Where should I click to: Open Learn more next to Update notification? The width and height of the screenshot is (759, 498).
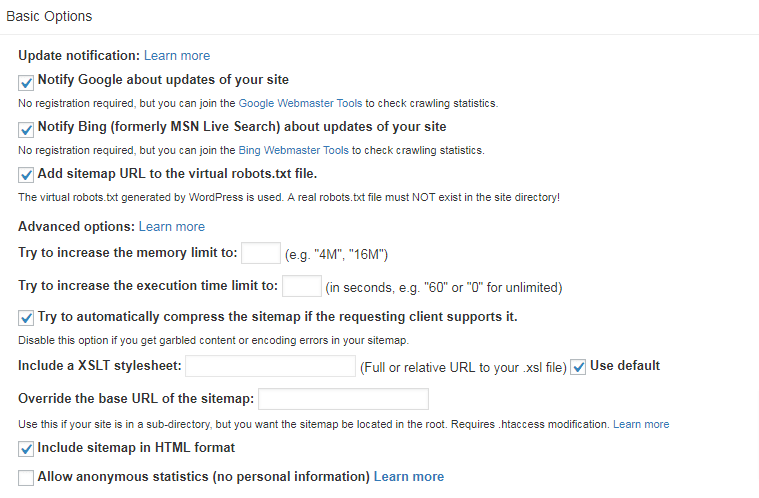(177, 56)
